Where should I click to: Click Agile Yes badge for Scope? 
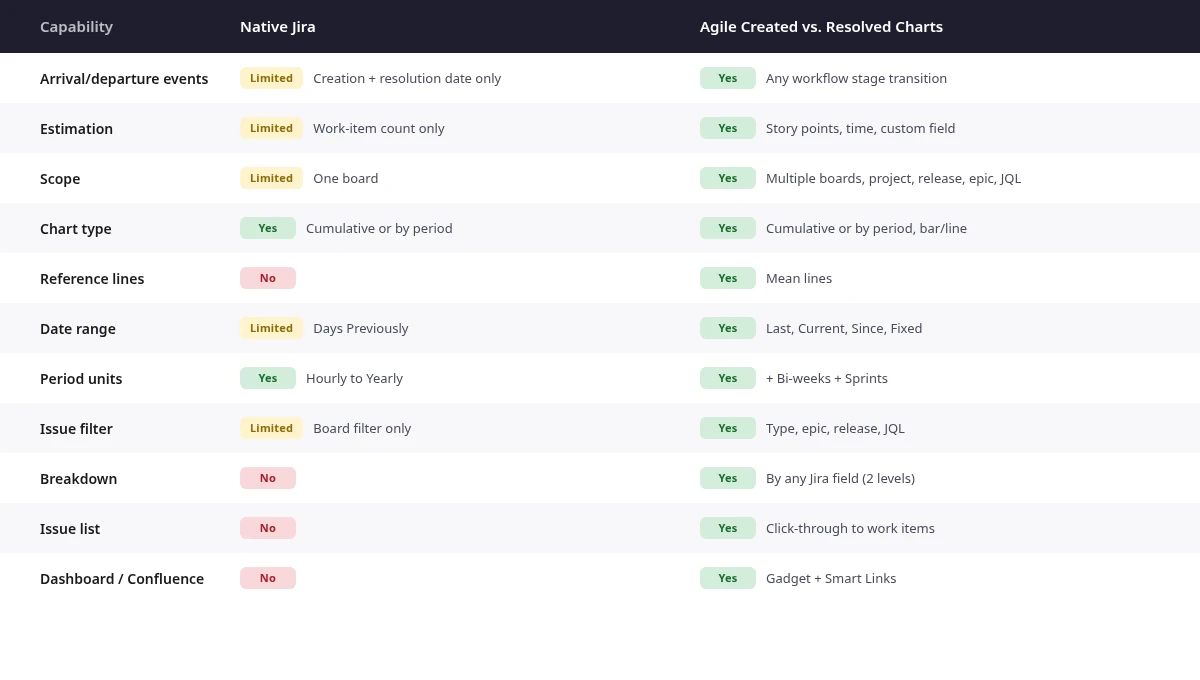728,178
